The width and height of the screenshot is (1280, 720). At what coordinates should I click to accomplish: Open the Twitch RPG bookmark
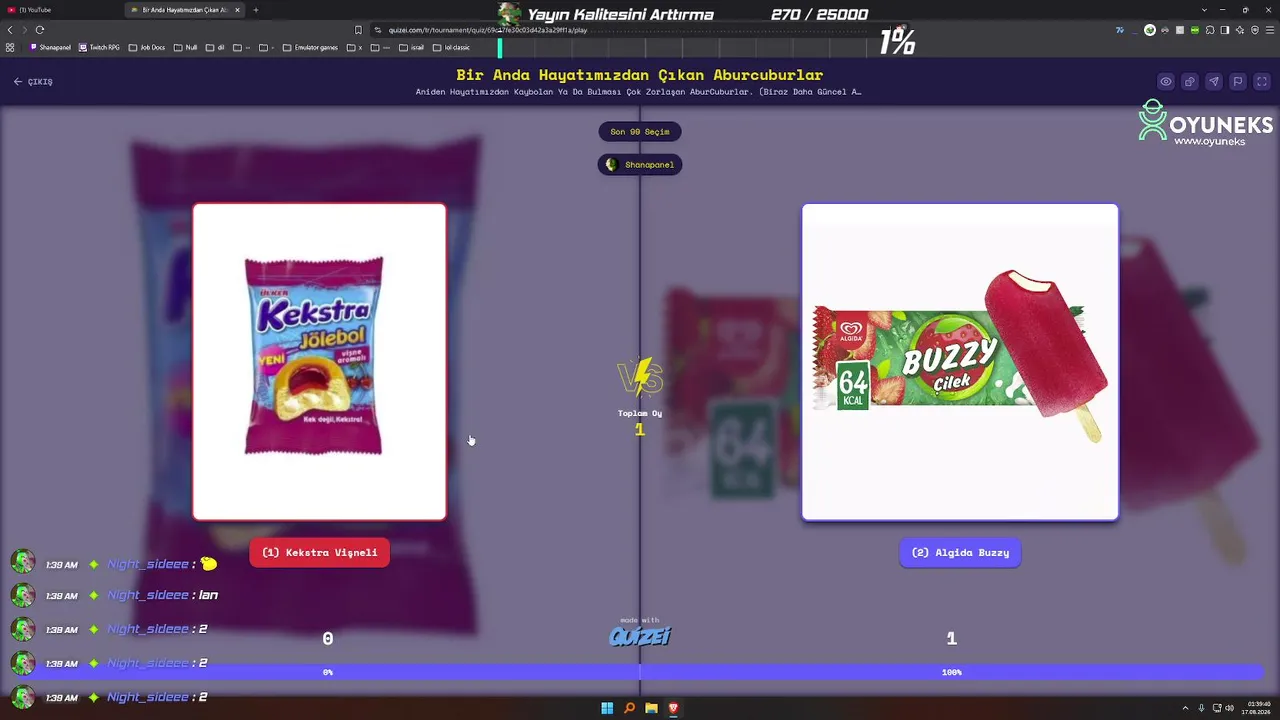100,47
